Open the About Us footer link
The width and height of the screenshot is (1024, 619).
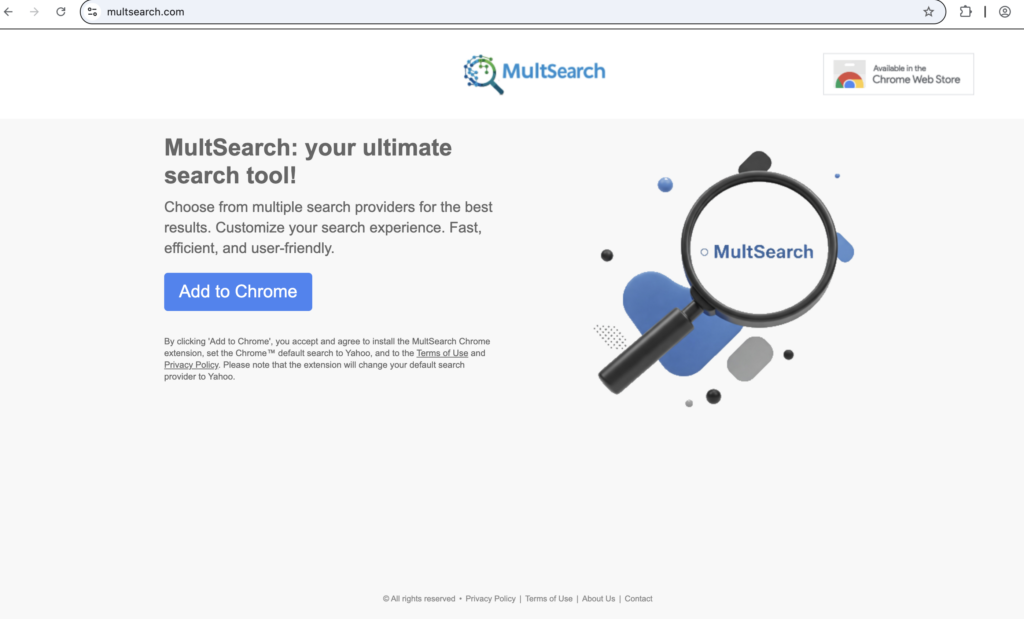pos(598,599)
